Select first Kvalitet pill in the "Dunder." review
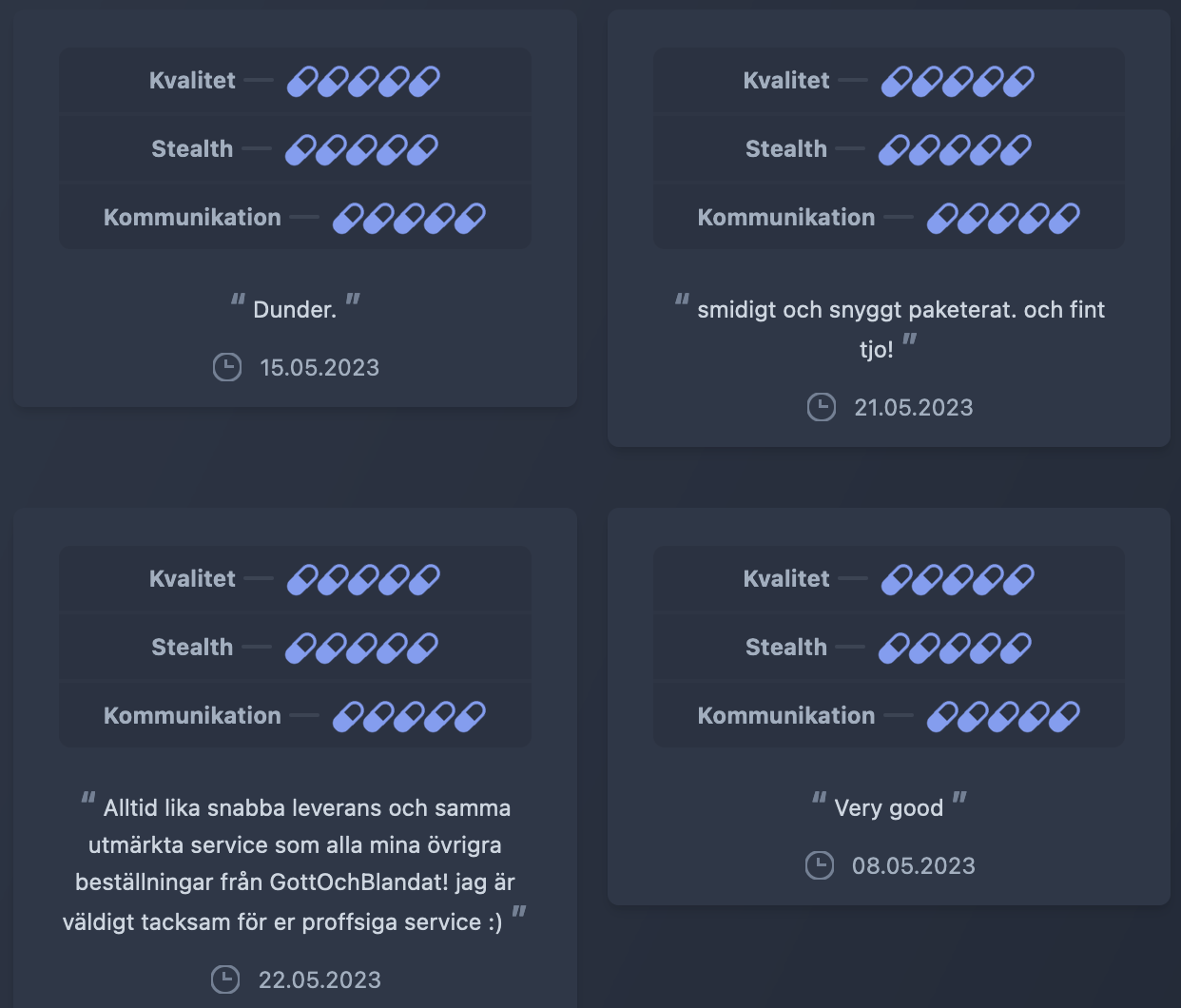This screenshot has height=1008, width=1181. 302,81
